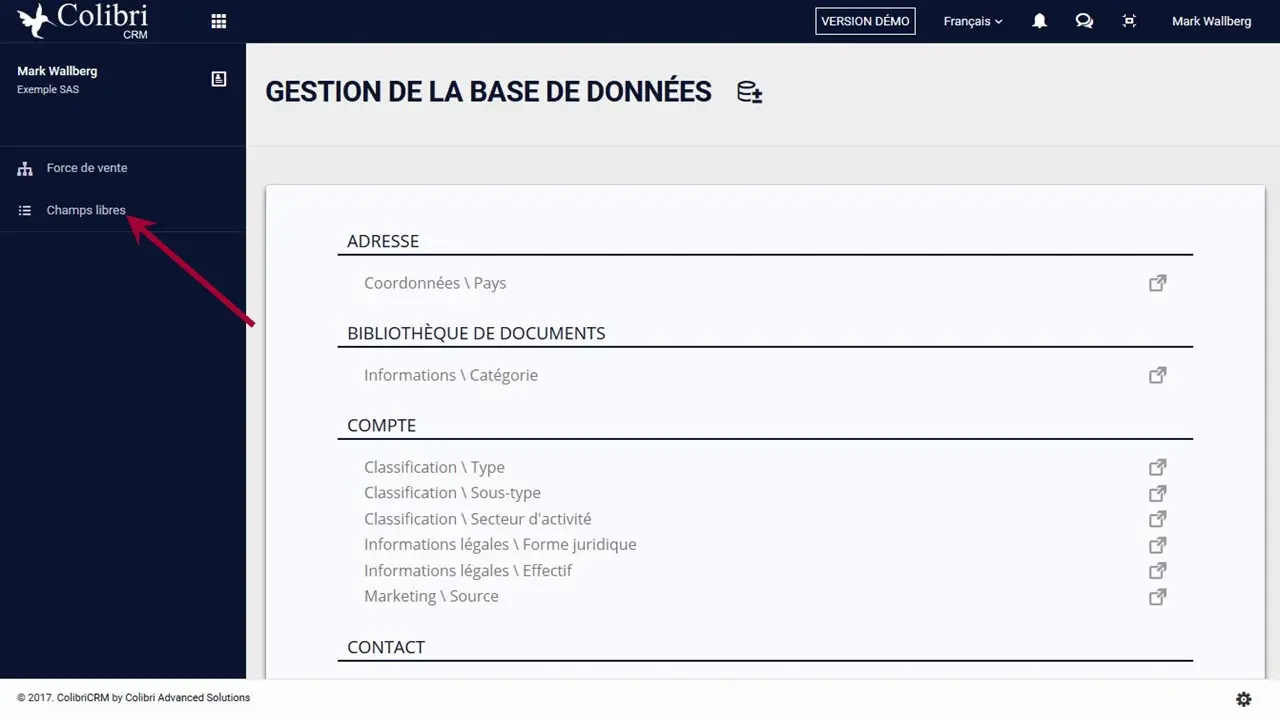Click the Colibri CRM logo
1280x720 pixels.
[x=82, y=21]
